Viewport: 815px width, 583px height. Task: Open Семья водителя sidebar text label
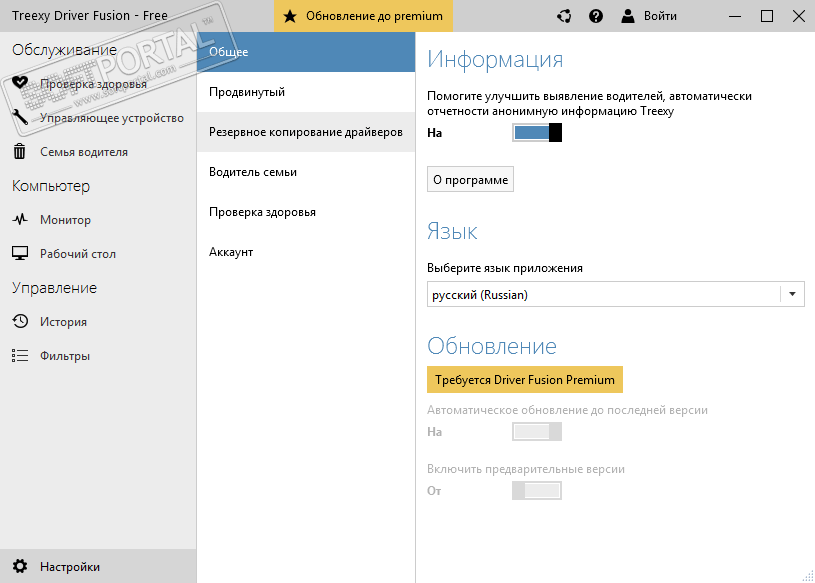[x=84, y=152]
